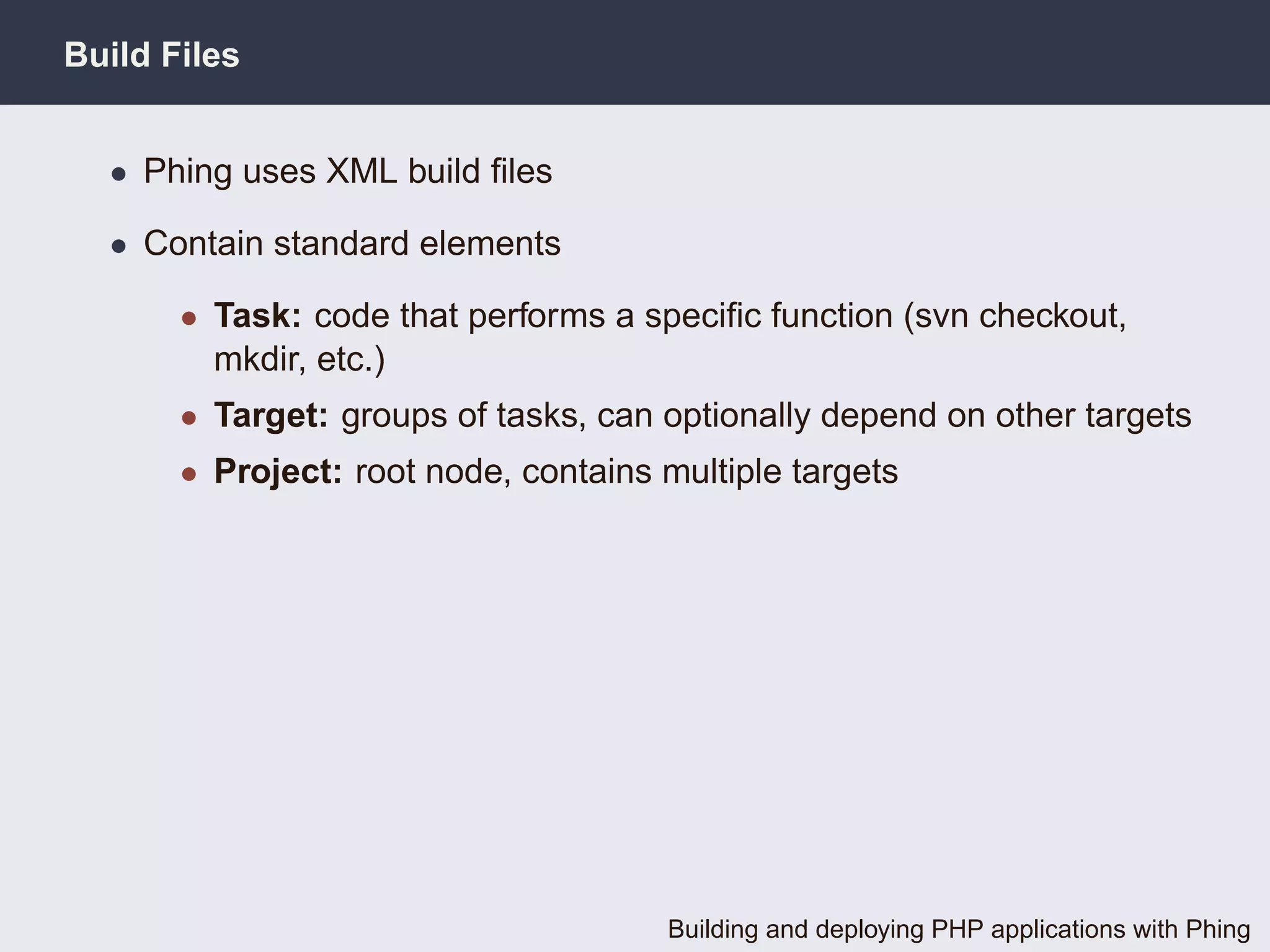Click the empty slide area below the bullets
Viewport: 1270px width, 952px height.
tap(620, 682)
